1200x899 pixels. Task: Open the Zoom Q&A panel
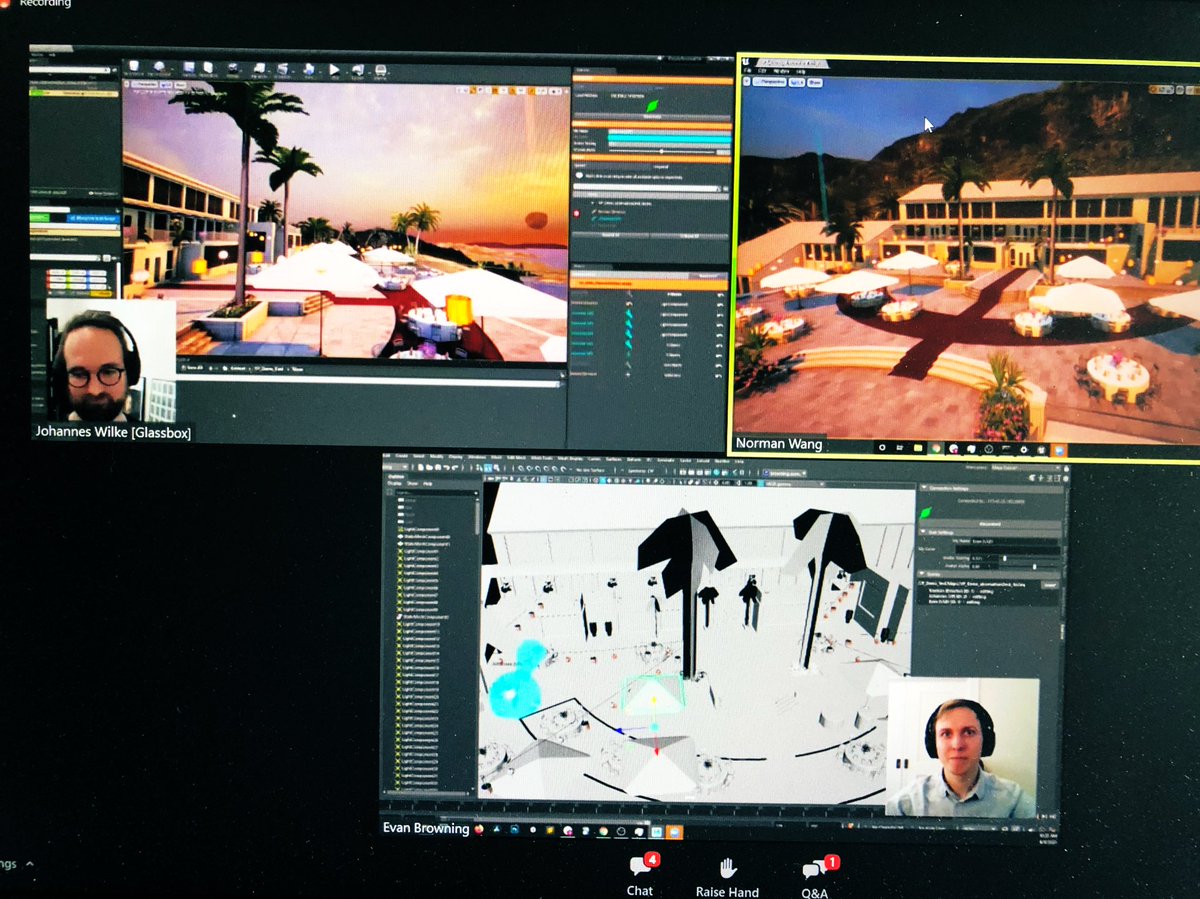pyautogui.click(x=815, y=877)
